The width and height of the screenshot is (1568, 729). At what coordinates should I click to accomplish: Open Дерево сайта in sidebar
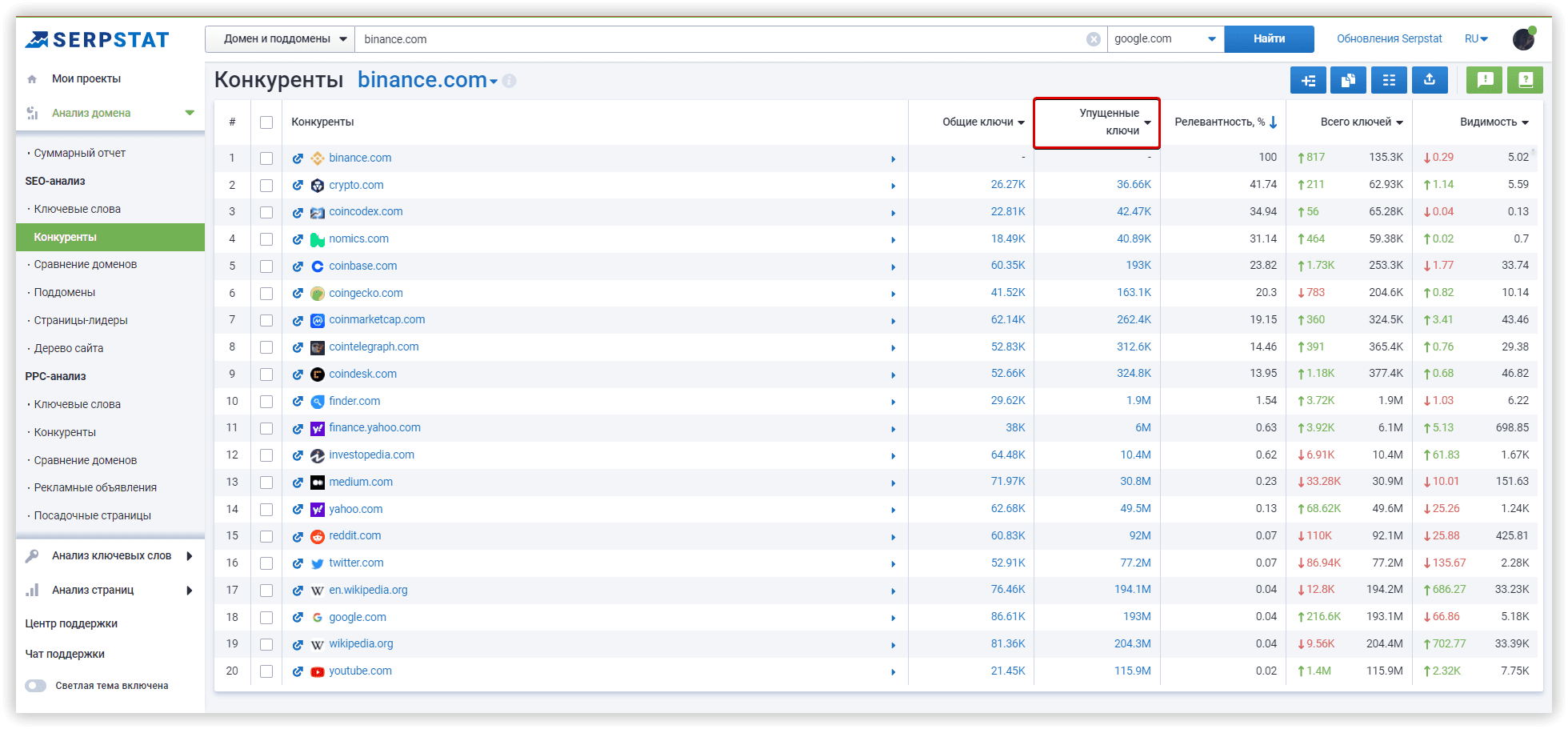[69, 348]
